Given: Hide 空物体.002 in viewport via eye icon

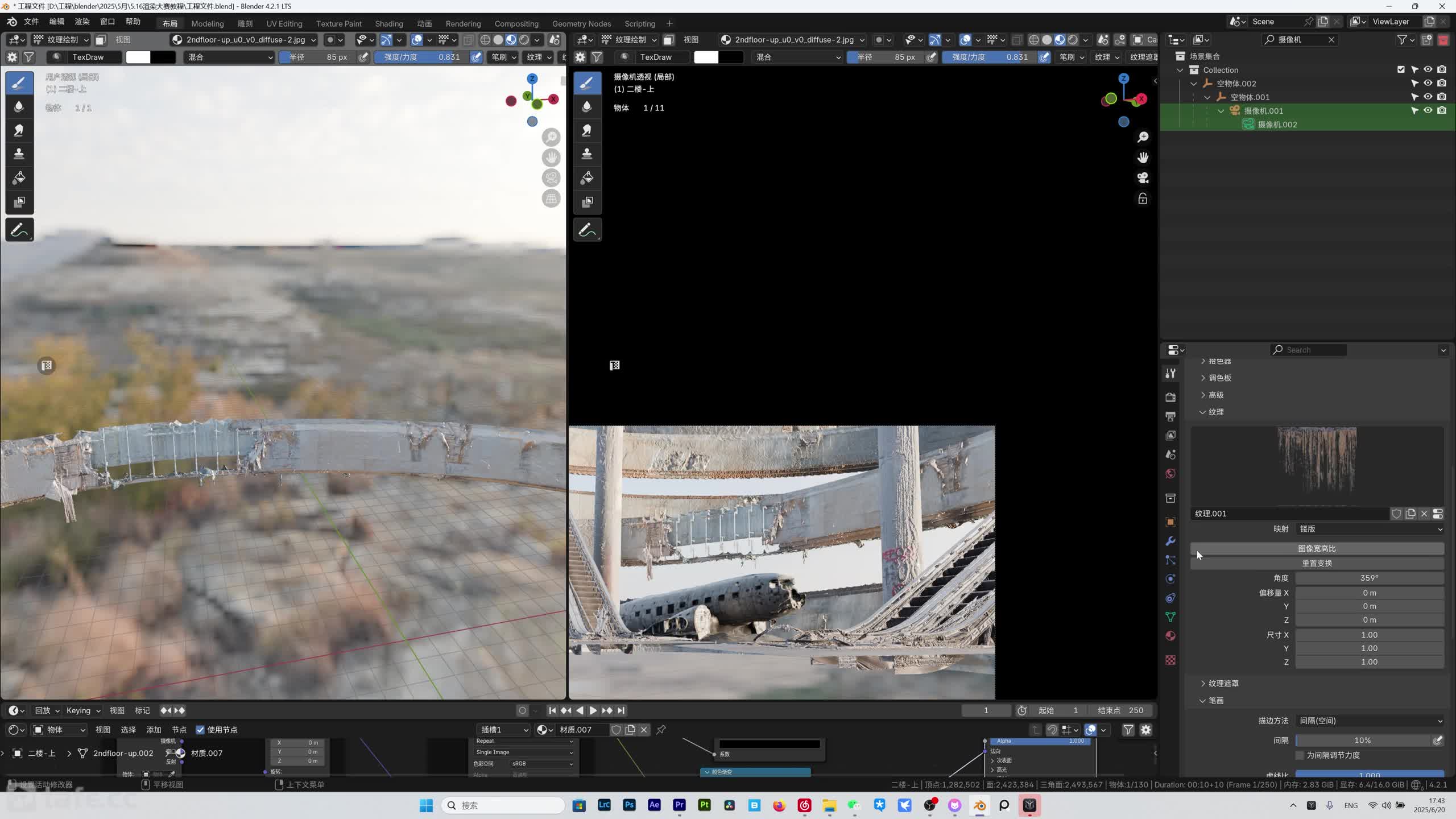Looking at the screenshot, I should click(1428, 83).
